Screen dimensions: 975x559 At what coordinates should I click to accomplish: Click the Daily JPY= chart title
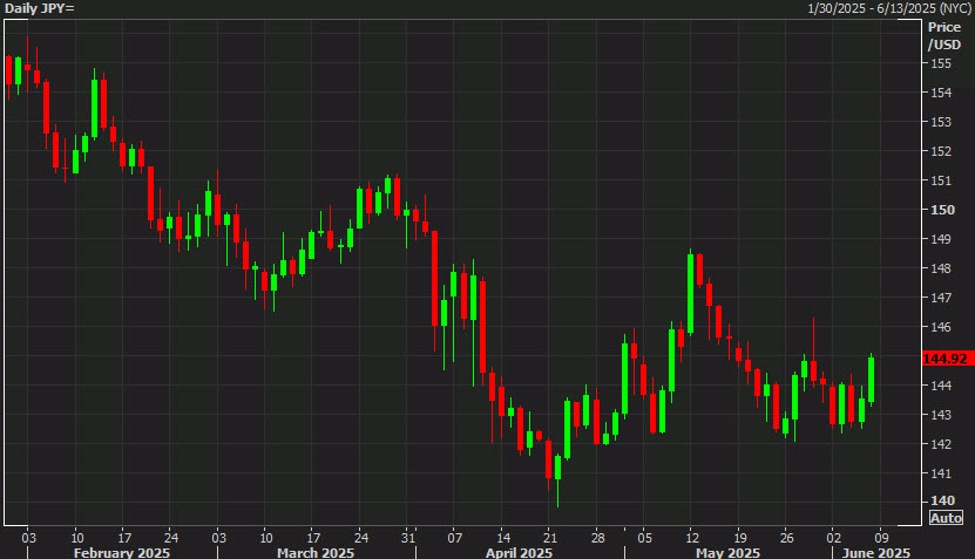[39, 8]
